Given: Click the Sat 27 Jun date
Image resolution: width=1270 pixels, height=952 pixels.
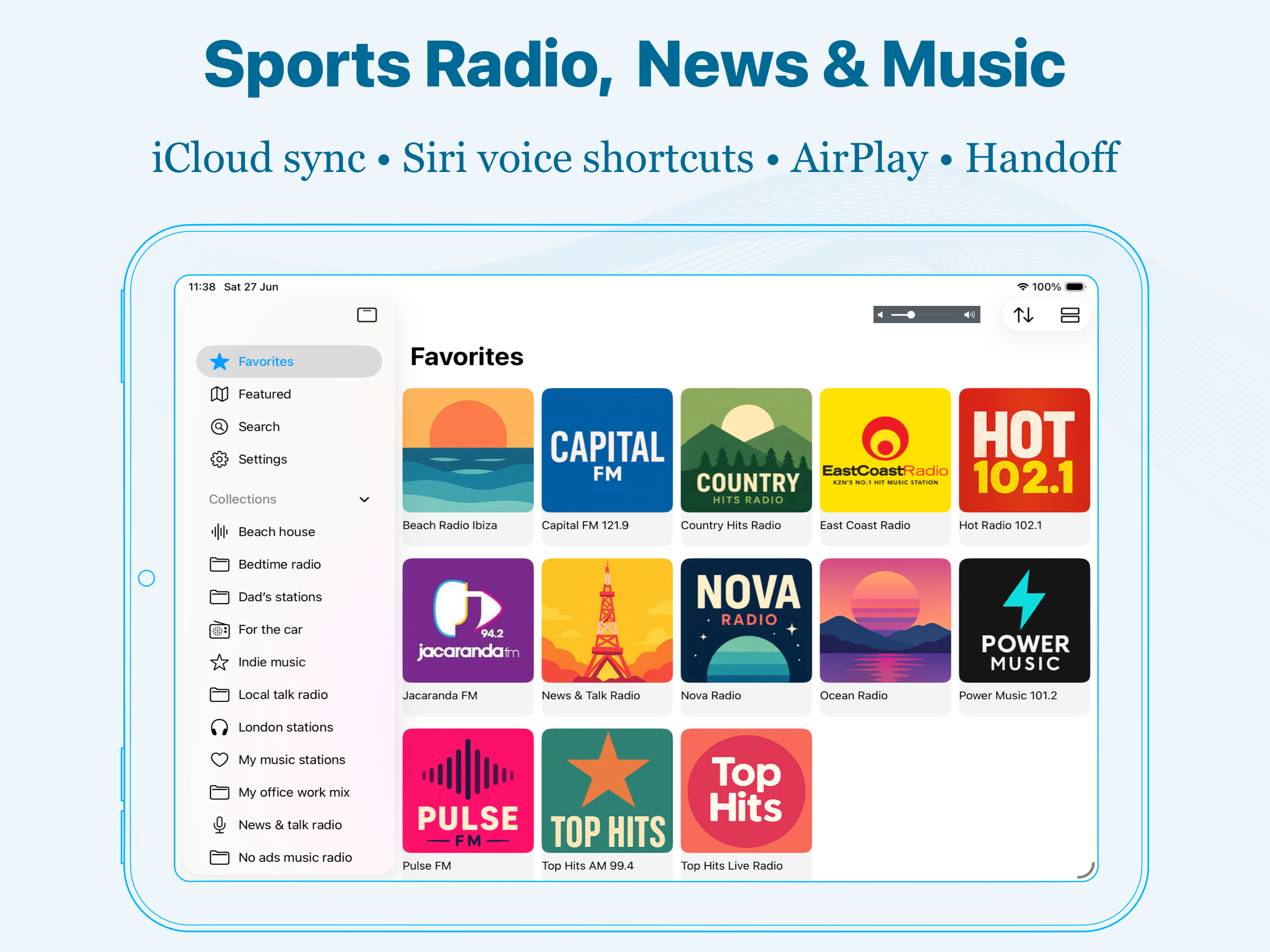Looking at the screenshot, I should pos(251,286).
